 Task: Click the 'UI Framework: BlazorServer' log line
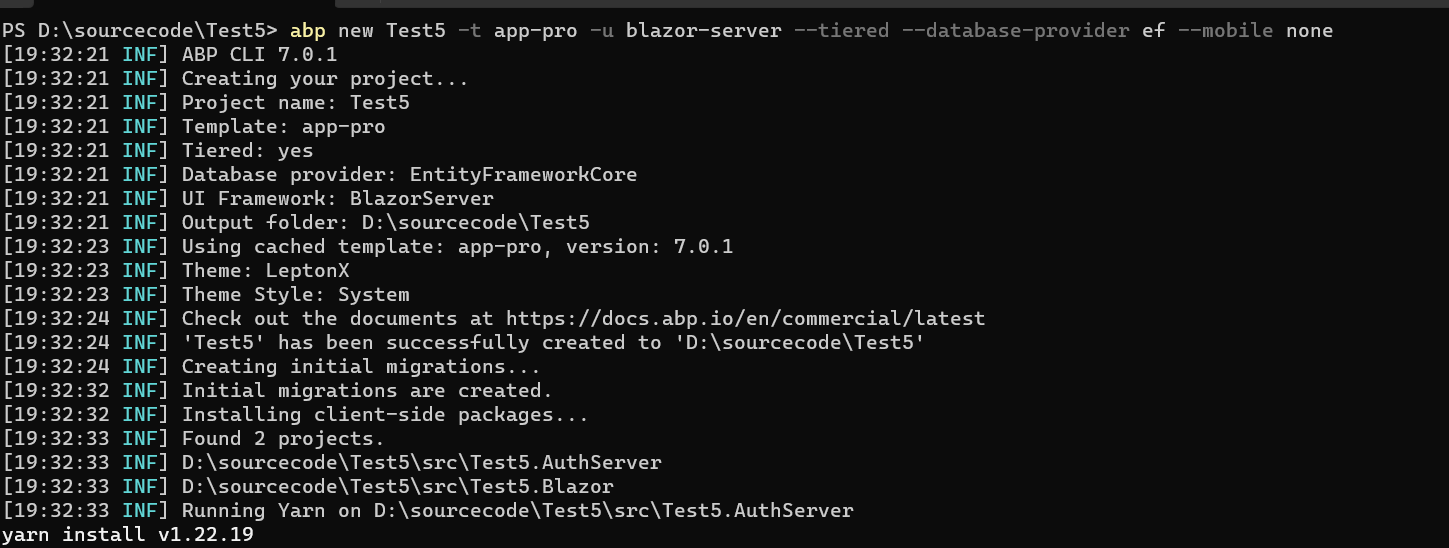click(337, 199)
